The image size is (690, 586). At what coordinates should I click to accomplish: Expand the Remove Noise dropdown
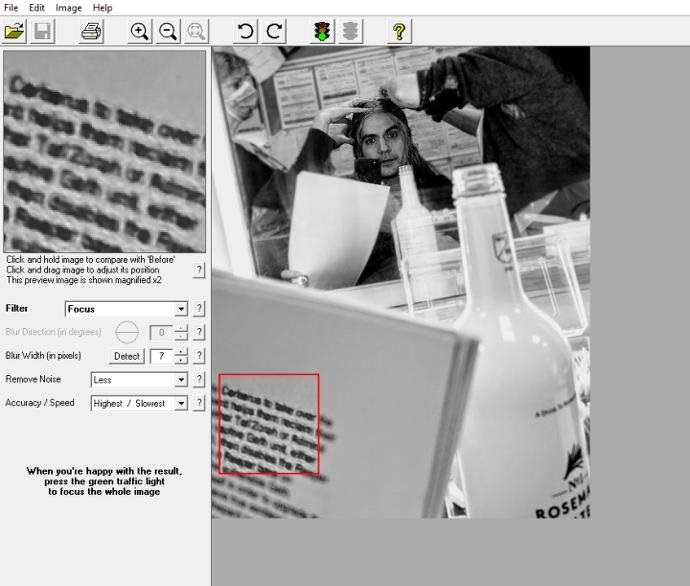click(x=181, y=380)
